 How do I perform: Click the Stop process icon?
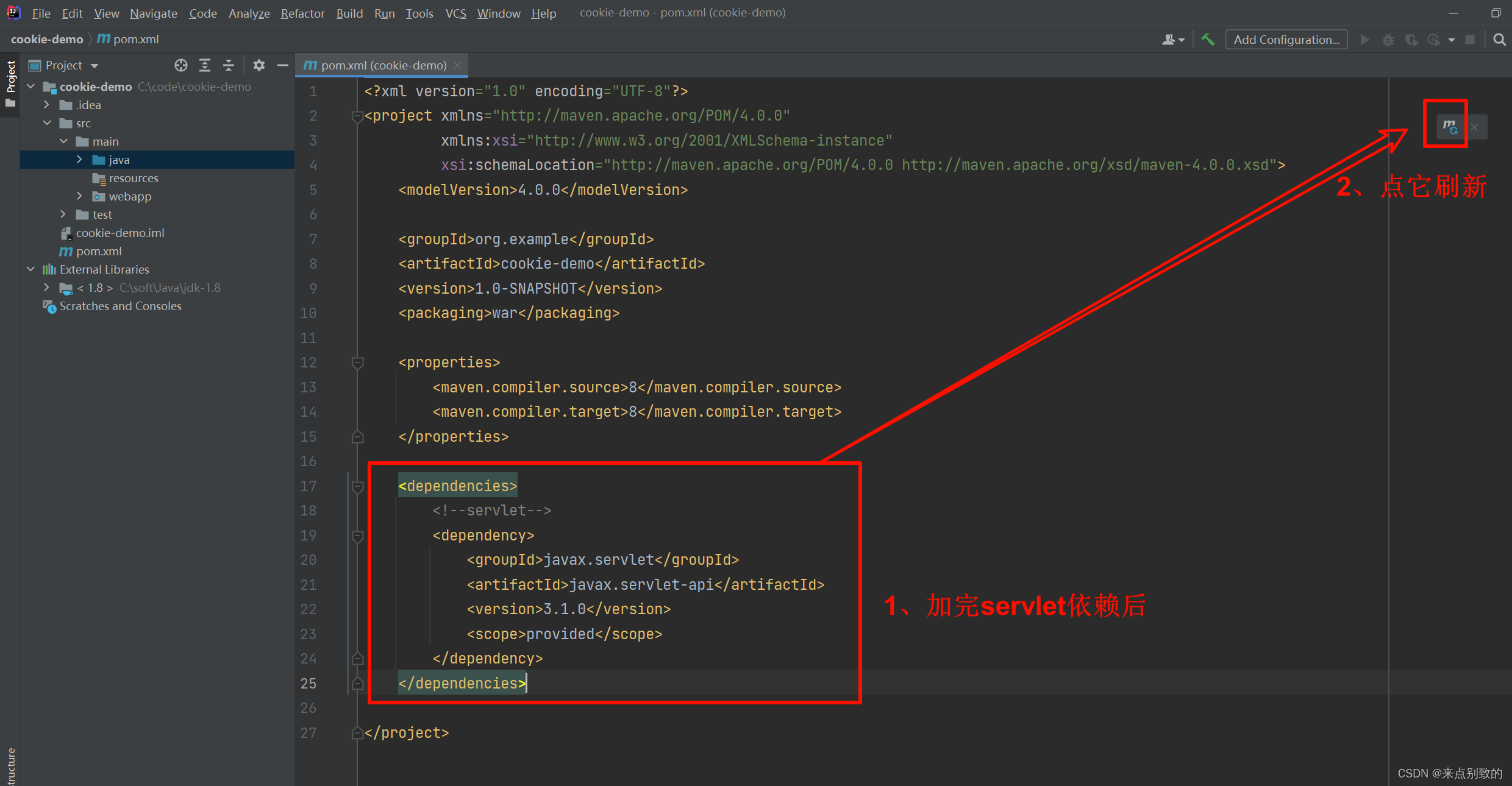click(x=1470, y=40)
